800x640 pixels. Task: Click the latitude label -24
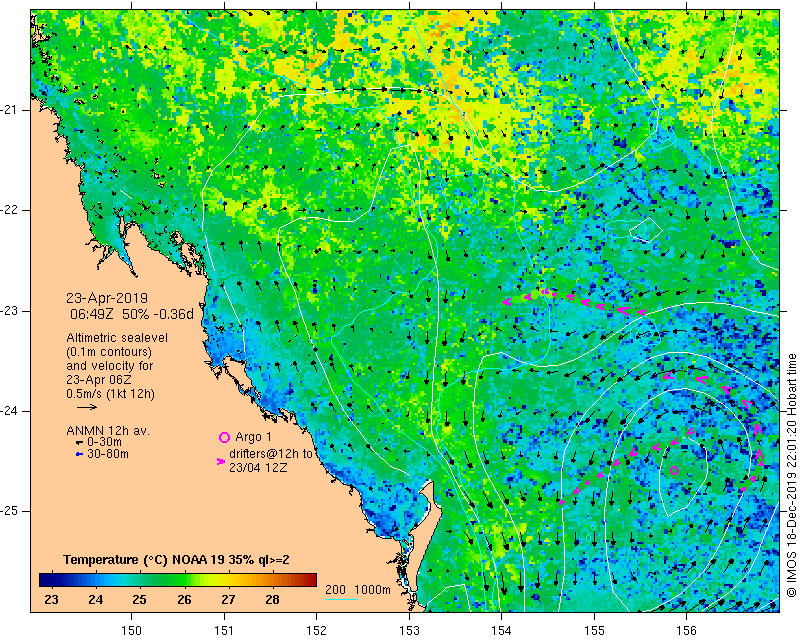9,411
